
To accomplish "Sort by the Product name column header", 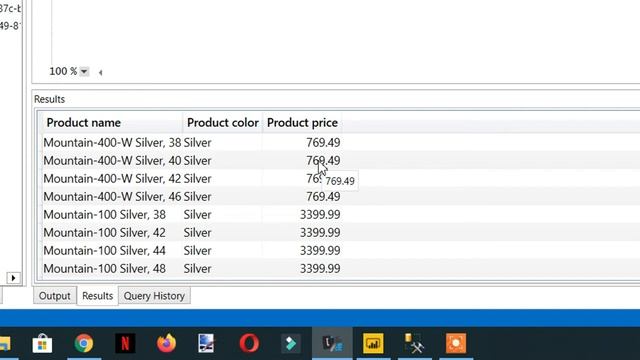I will pos(112,122).
